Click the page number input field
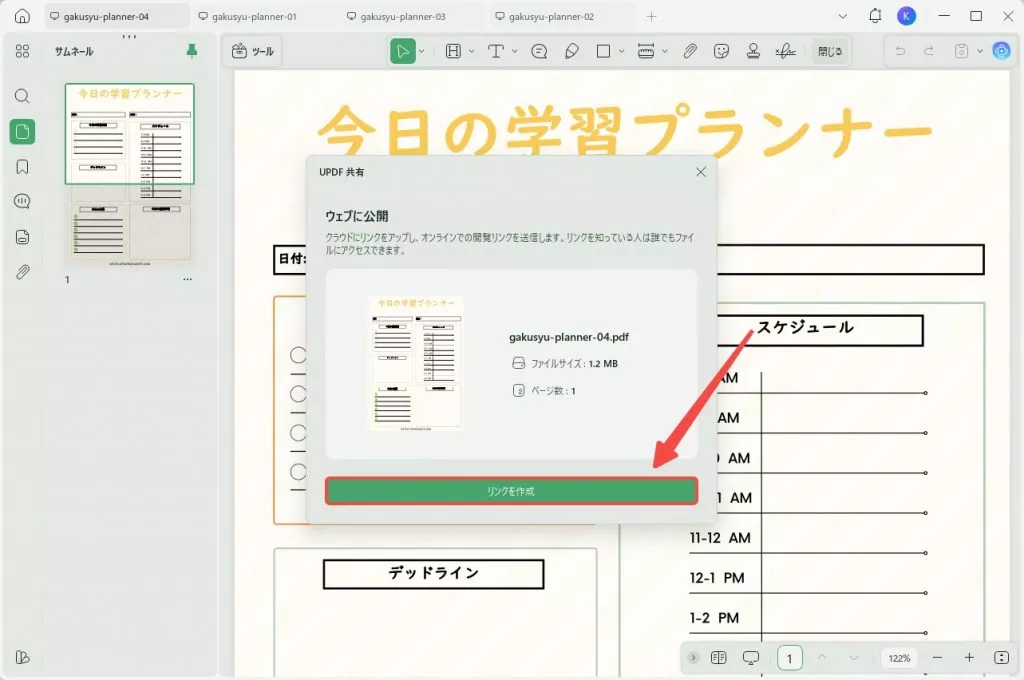 point(789,658)
